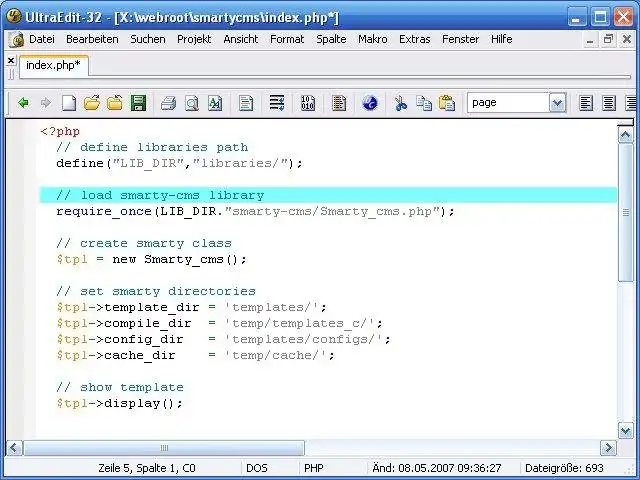The height and width of the screenshot is (480, 640).
Task: Click the '<?php' opening tag line
Action: point(60,131)
